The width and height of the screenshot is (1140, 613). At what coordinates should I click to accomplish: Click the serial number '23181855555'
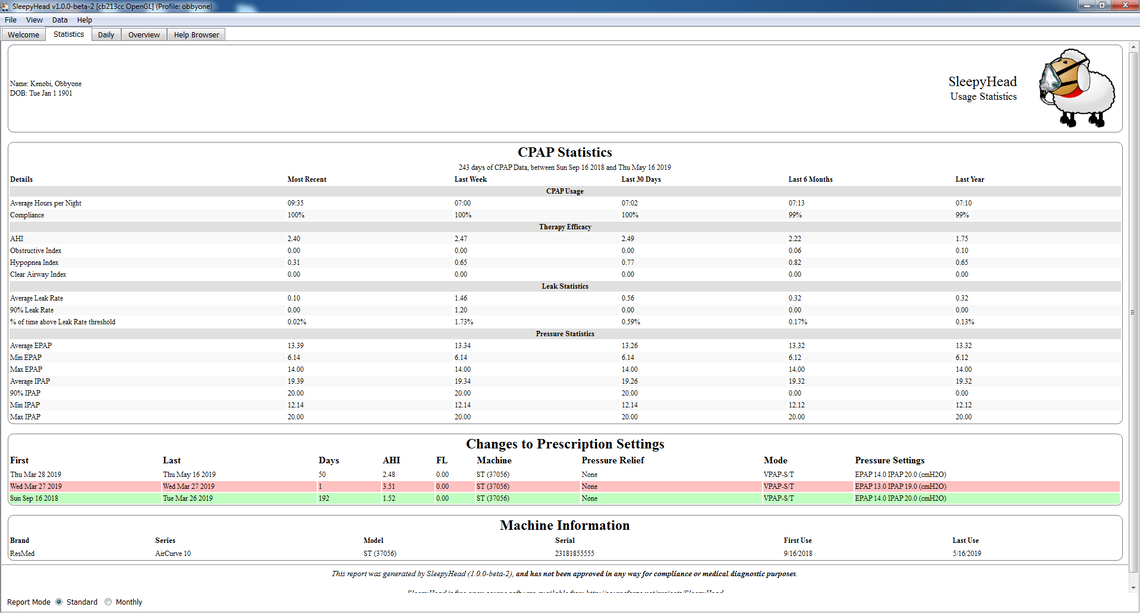coord(574,553)
